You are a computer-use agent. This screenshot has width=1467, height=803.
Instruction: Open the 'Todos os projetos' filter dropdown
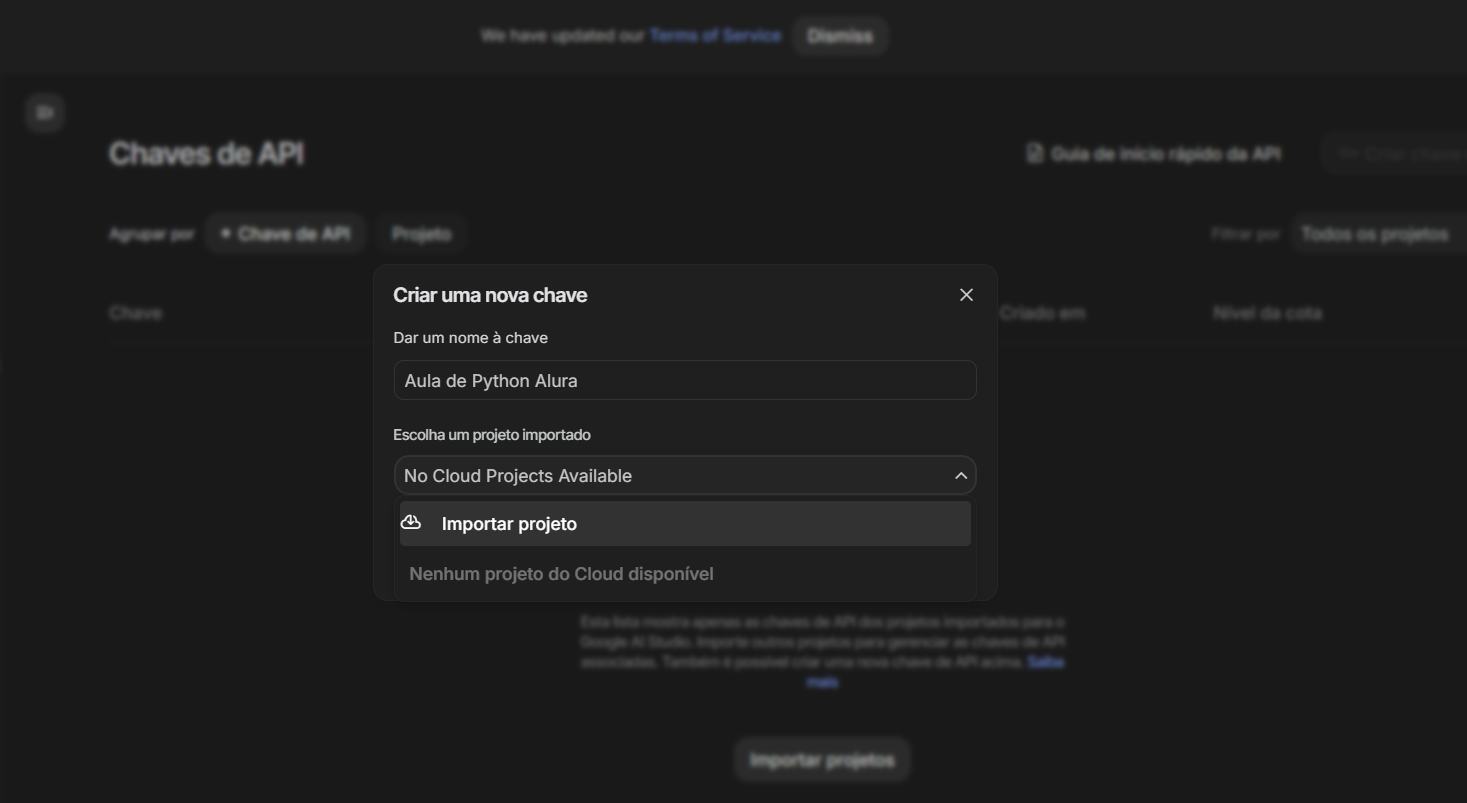coord(1375,234)
